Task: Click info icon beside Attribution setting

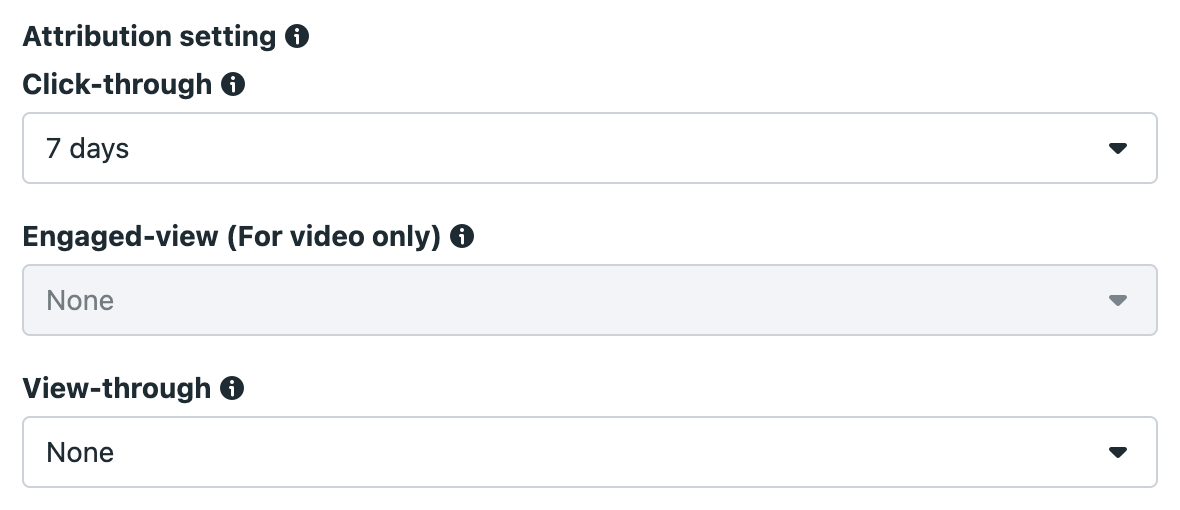Action: pyautogui.click(x=297, y=36)
